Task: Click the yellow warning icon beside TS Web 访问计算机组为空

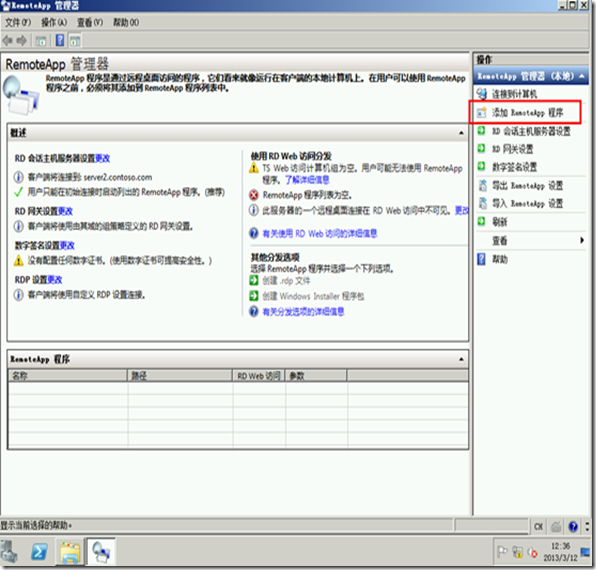Action: [254, 167]
